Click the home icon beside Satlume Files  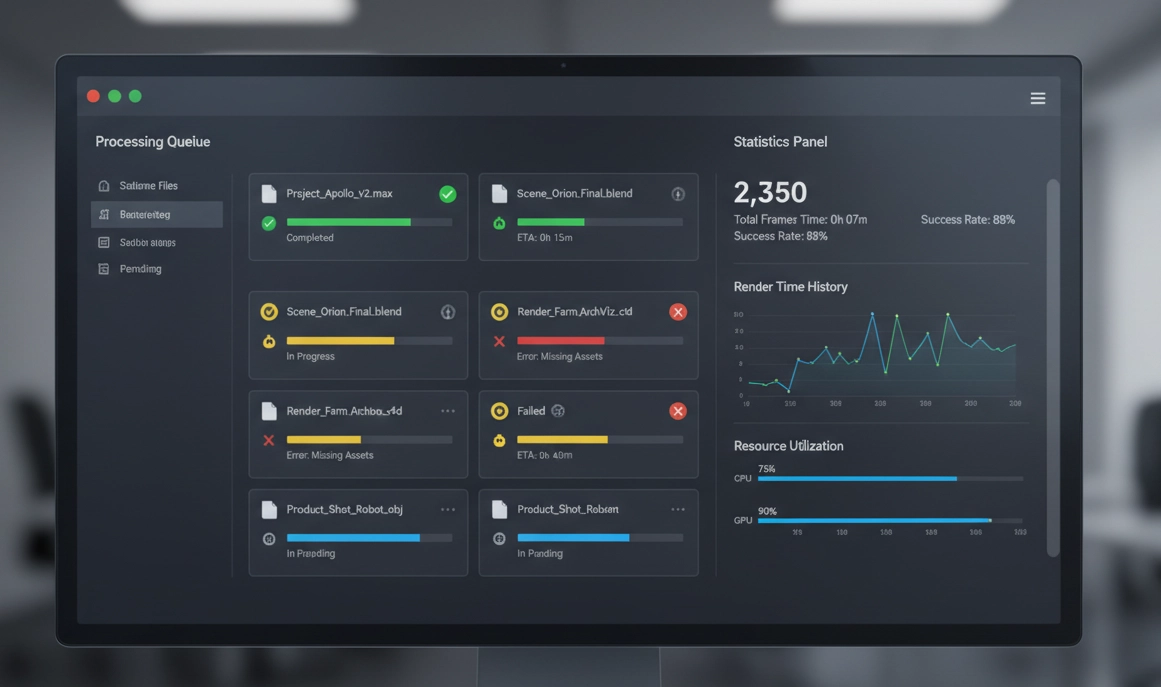(104, 186)
